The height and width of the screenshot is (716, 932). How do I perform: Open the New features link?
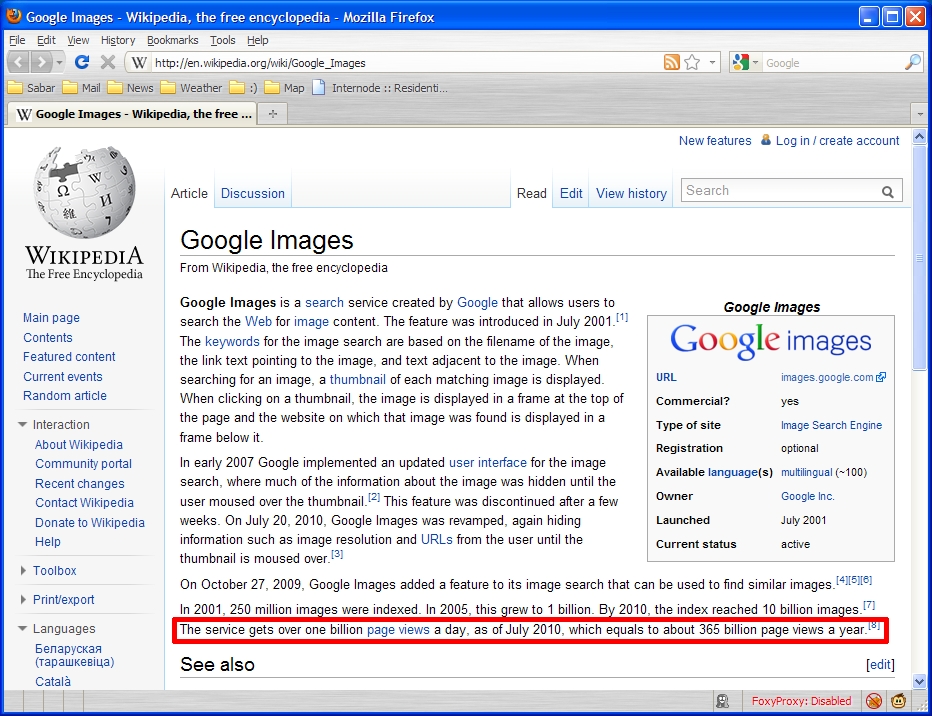click(715, 141)
